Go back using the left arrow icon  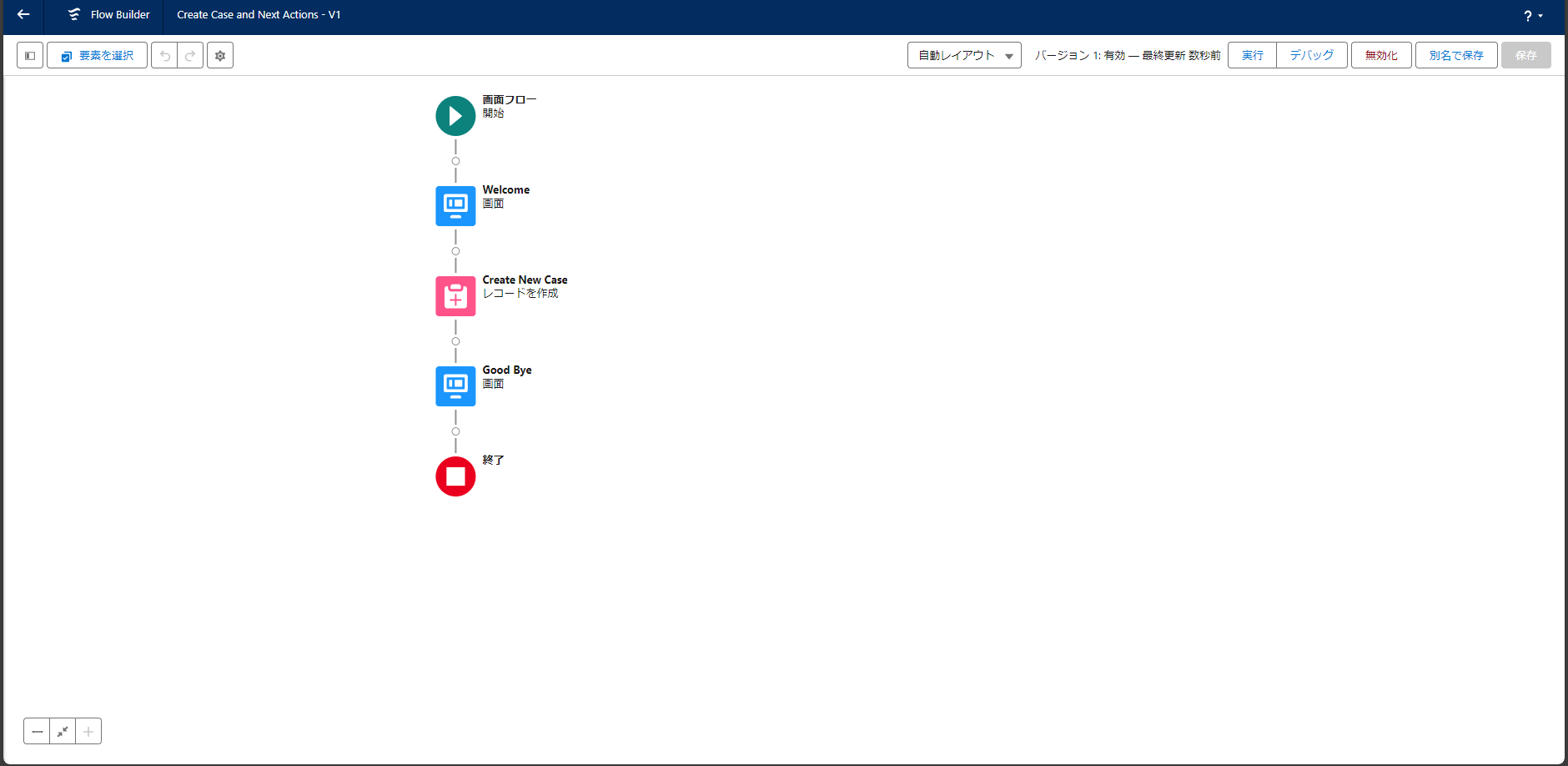[23, 14]
